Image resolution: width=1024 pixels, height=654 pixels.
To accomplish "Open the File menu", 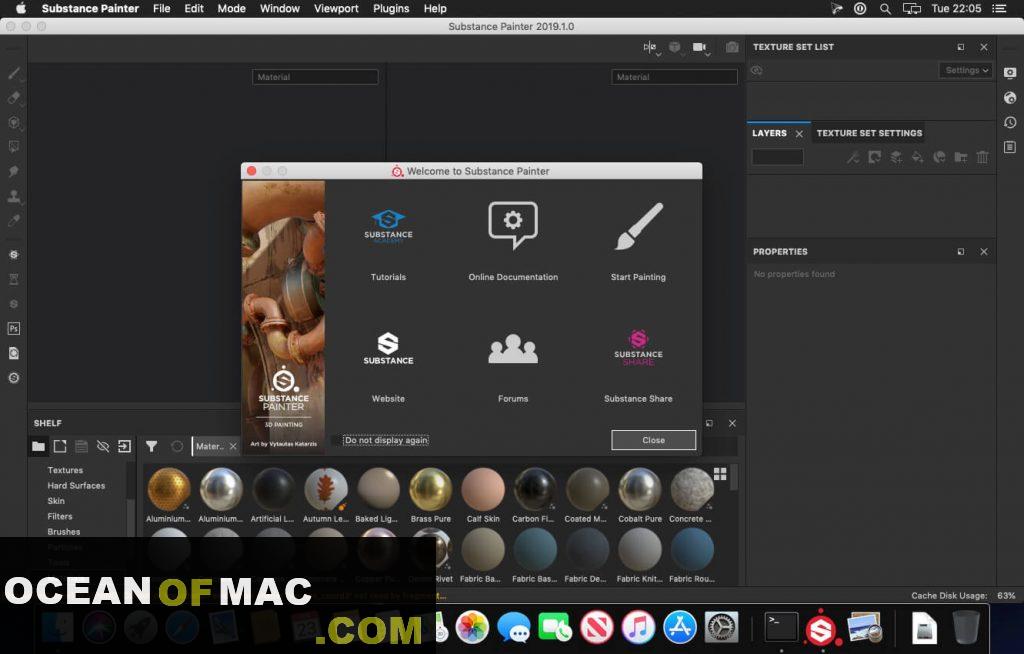I will tap(161, 8).
